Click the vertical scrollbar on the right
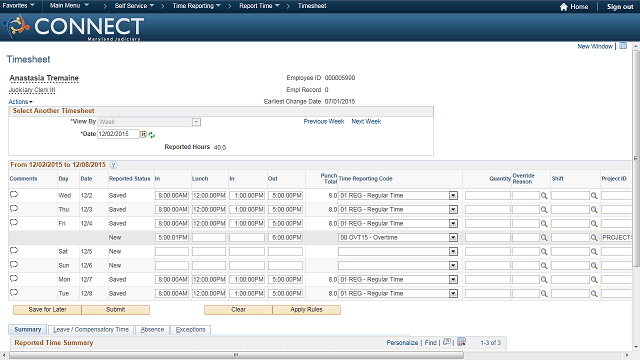Image resolution: width=640 pixels, height=360 pixels. point(636,158)
